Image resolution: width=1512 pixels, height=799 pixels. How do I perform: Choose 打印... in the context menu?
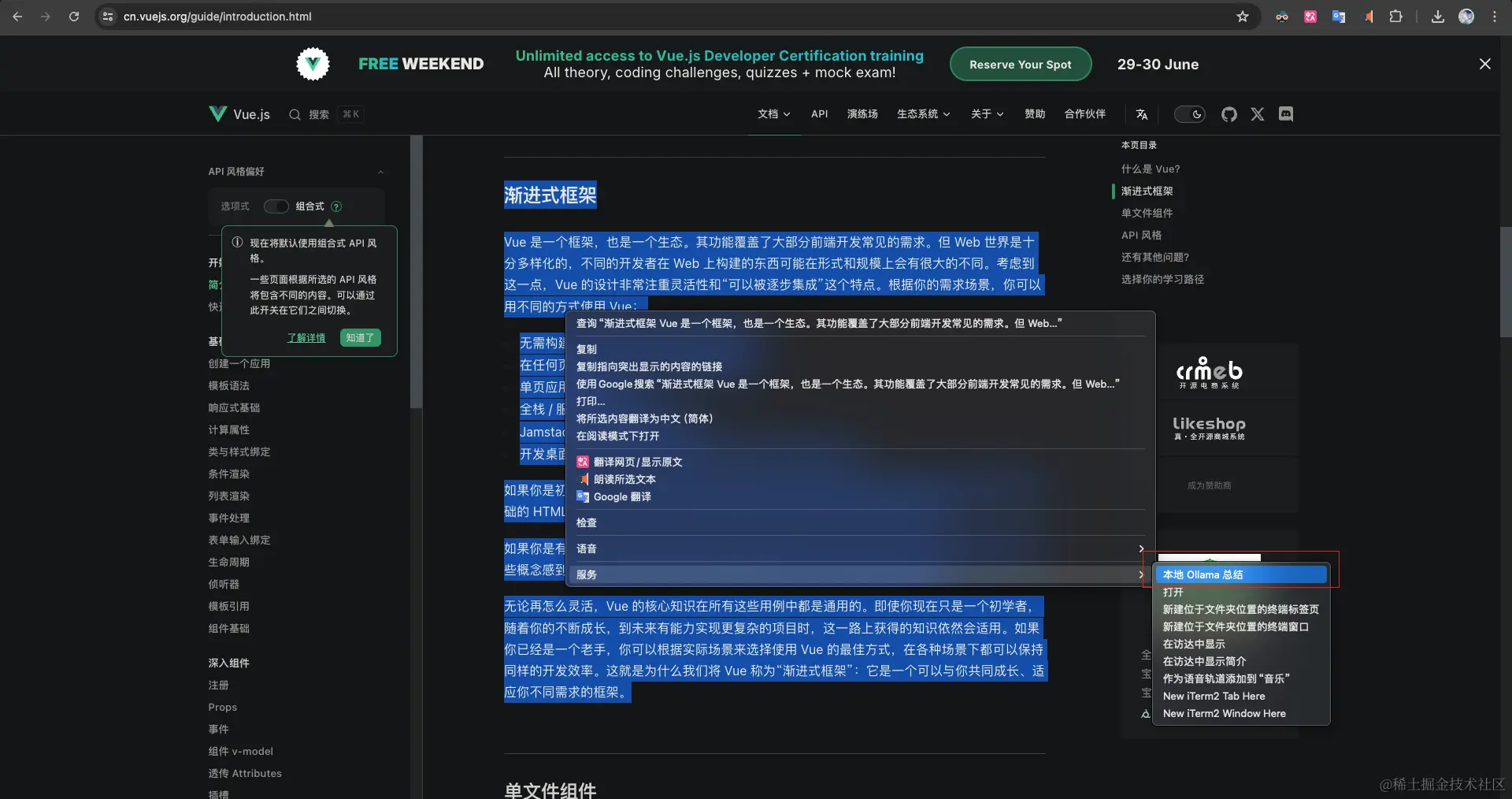click(861, 401)
